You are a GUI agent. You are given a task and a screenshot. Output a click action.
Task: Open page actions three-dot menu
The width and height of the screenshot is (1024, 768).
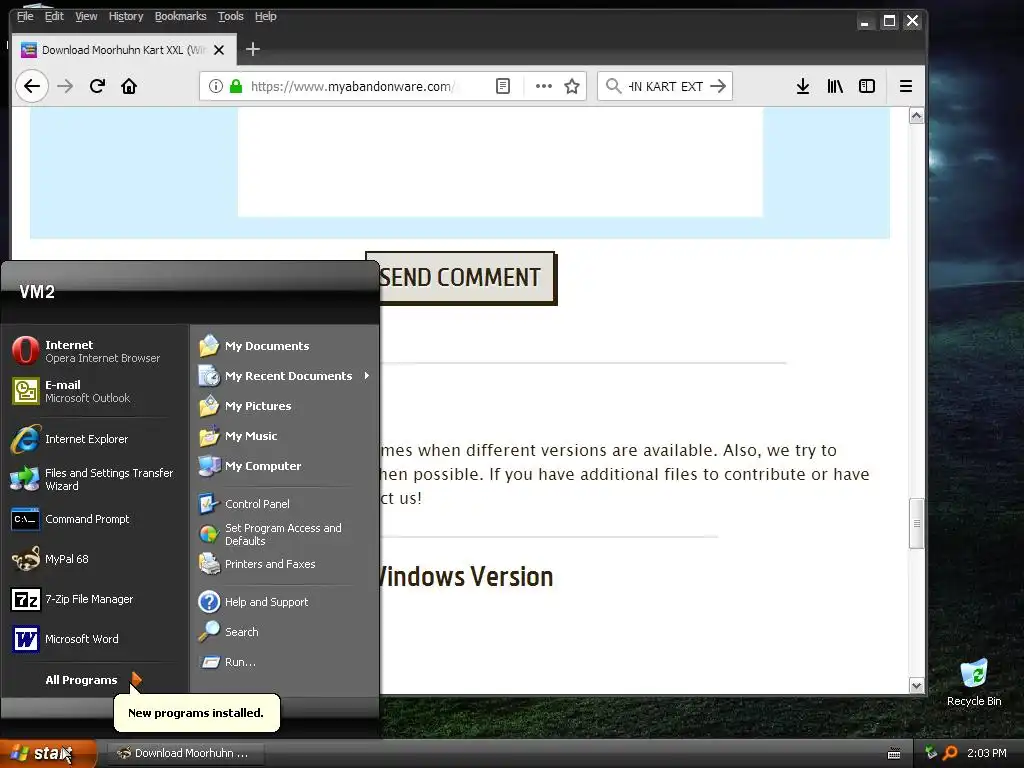point(543,86)
